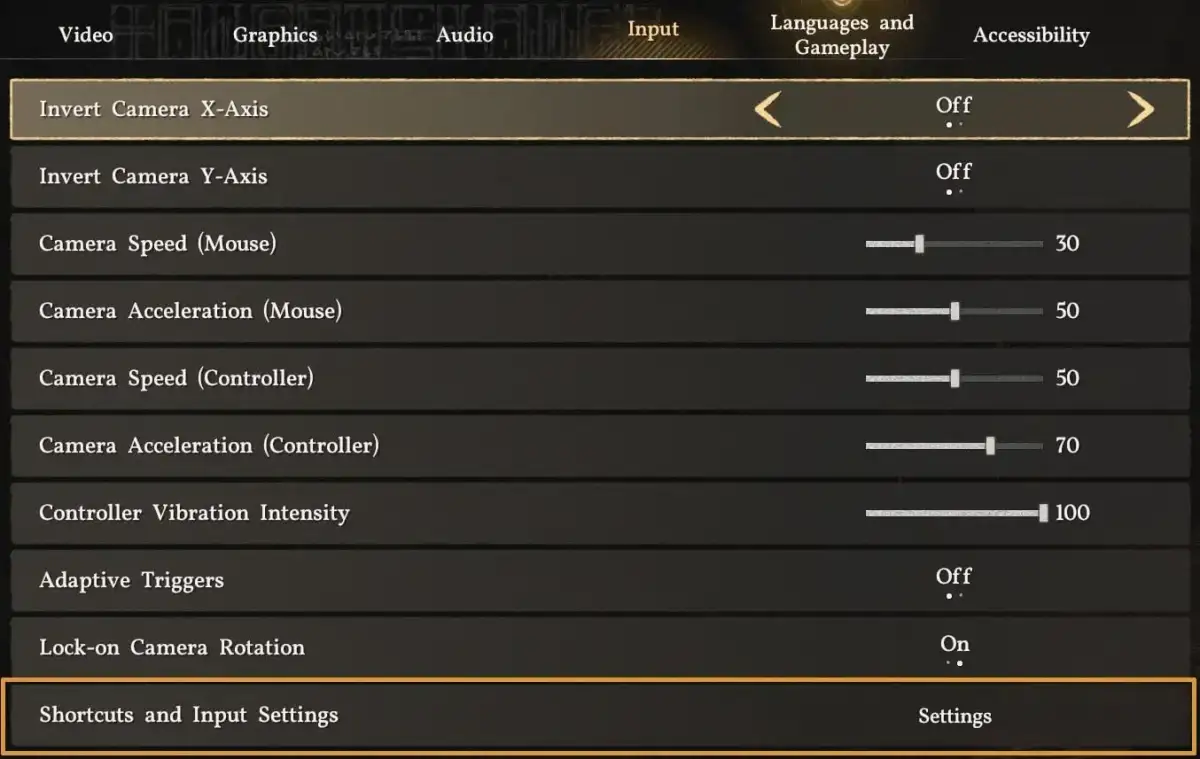Switch to the Accessibility tab
This screenshot has width=1200, height=759.
1031,34
